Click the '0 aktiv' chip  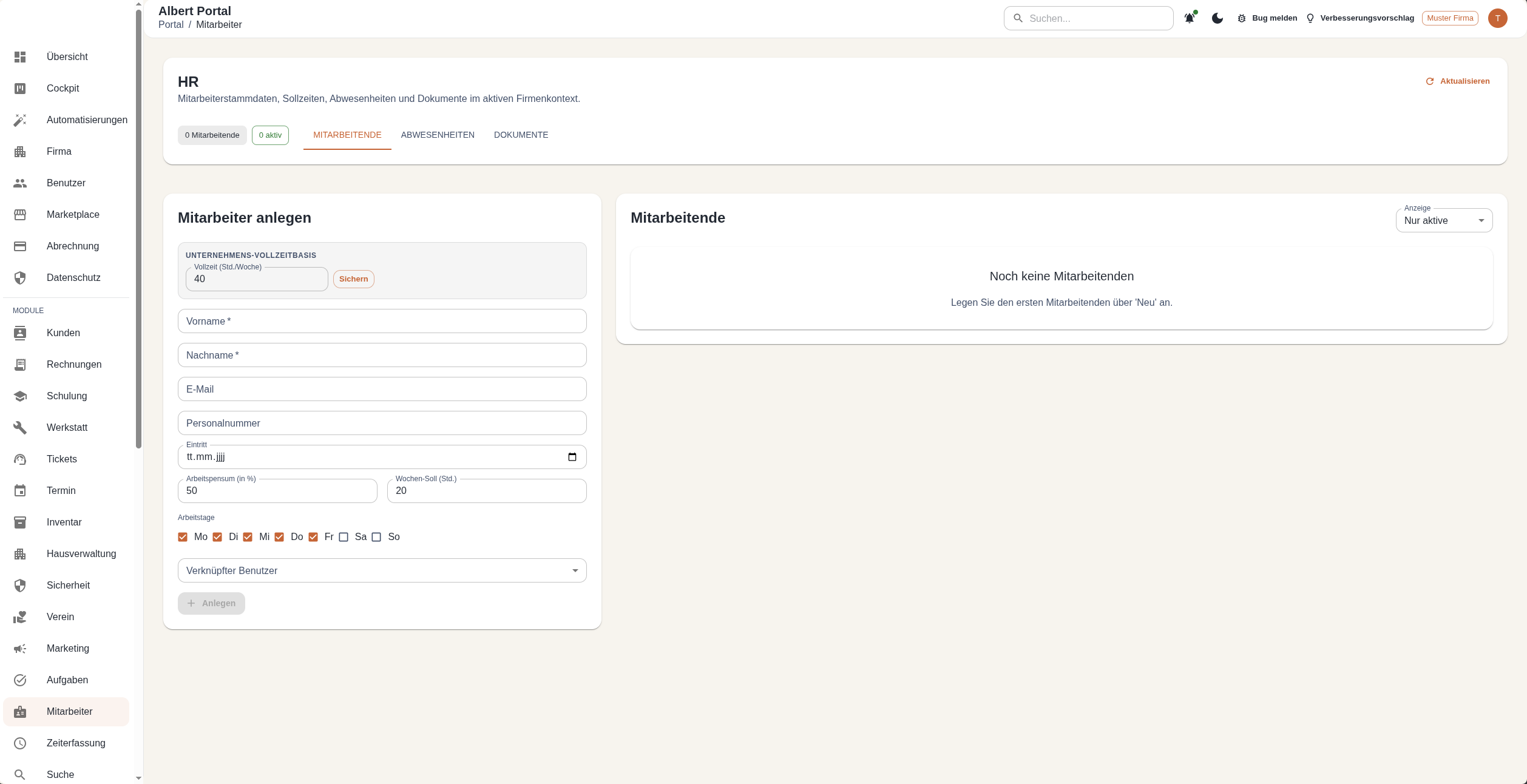click(x=270, y=135)
